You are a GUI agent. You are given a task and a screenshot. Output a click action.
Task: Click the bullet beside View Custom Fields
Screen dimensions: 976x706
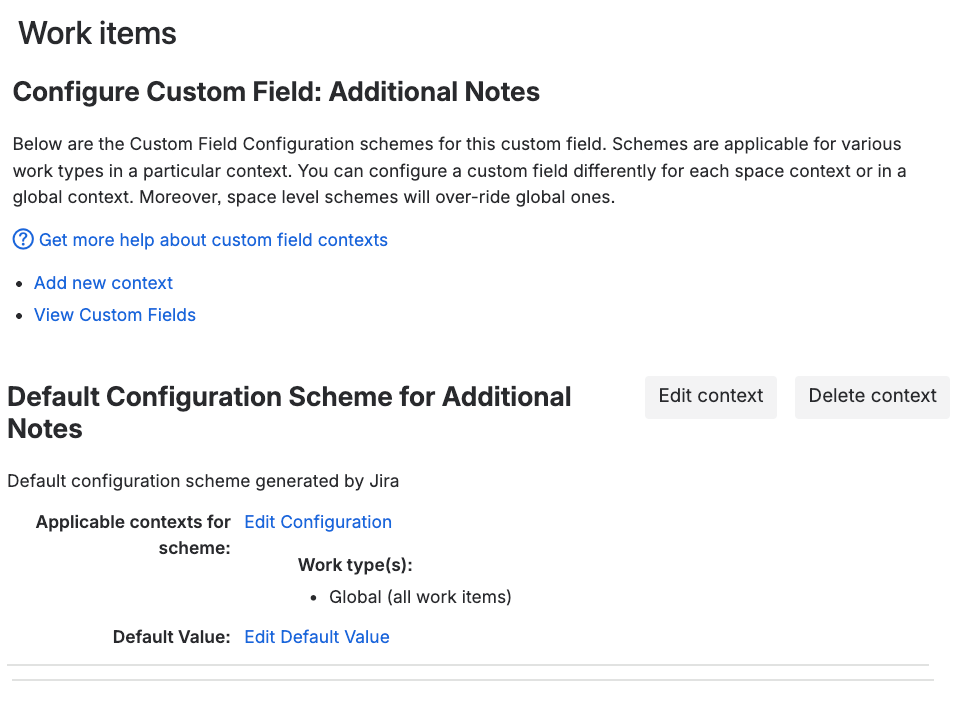pos(20,316)
